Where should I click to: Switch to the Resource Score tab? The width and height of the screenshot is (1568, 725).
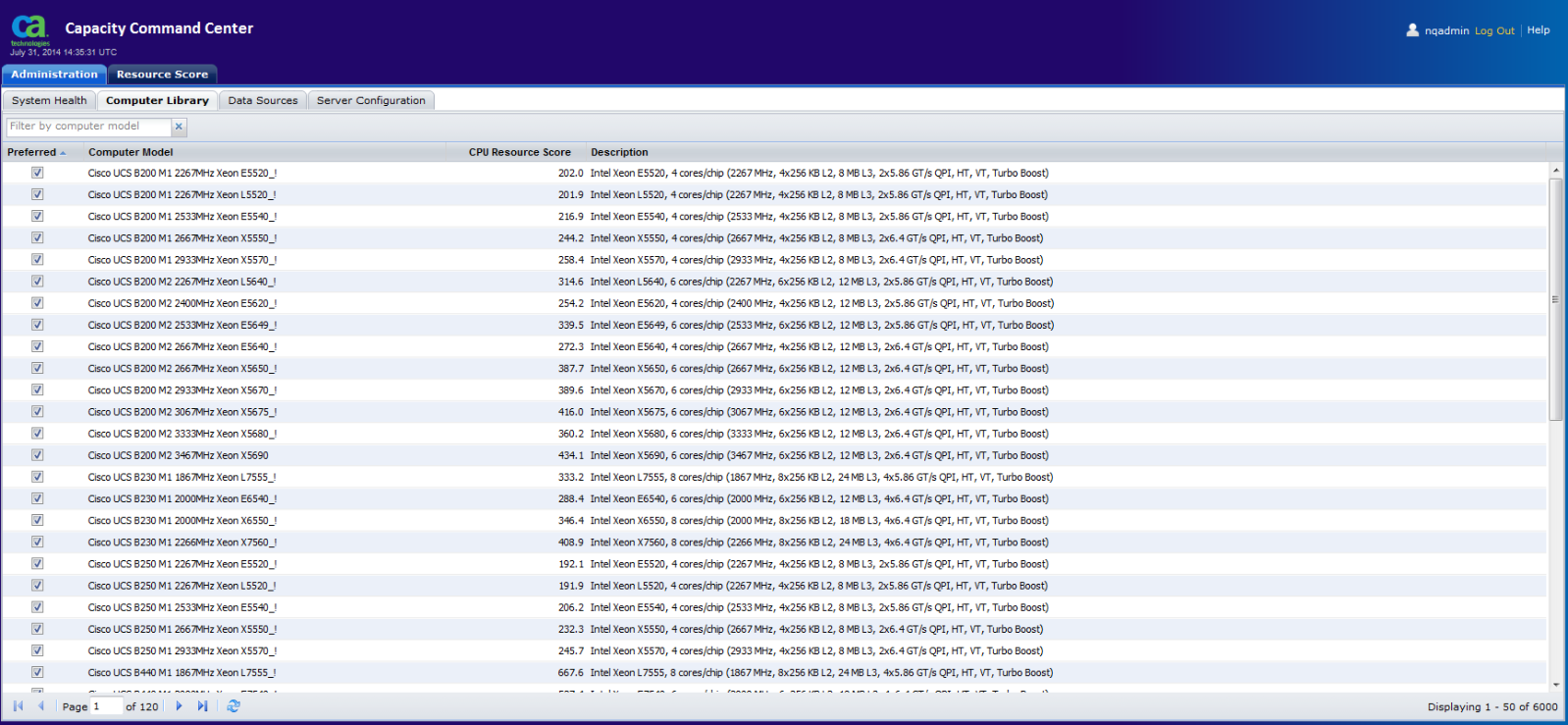coord(162,75)
